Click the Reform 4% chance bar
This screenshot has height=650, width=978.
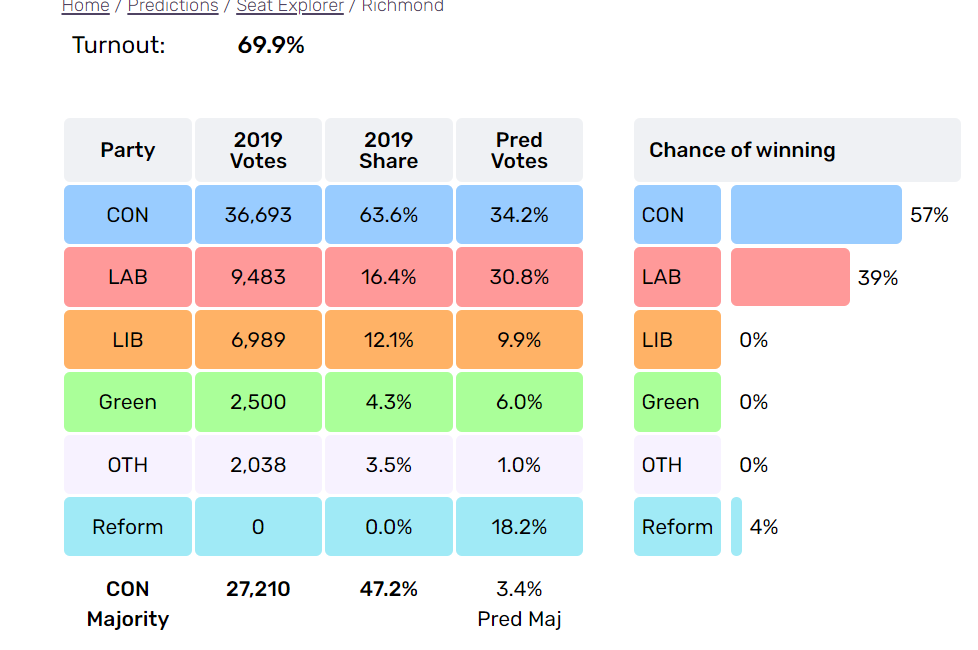coord(737,527)
